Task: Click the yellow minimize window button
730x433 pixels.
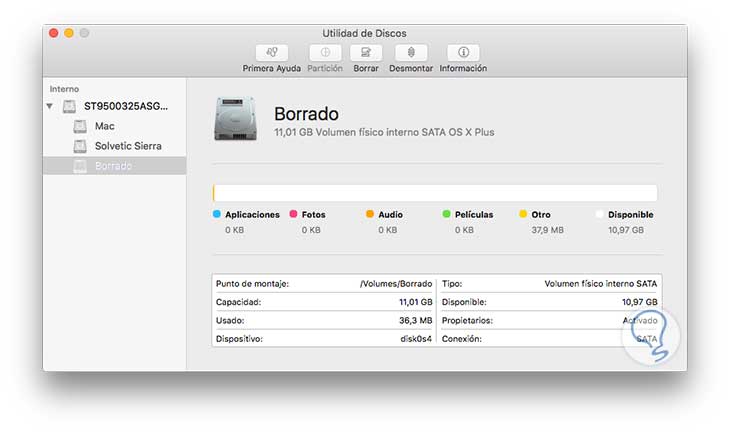Action: [69, 33]
